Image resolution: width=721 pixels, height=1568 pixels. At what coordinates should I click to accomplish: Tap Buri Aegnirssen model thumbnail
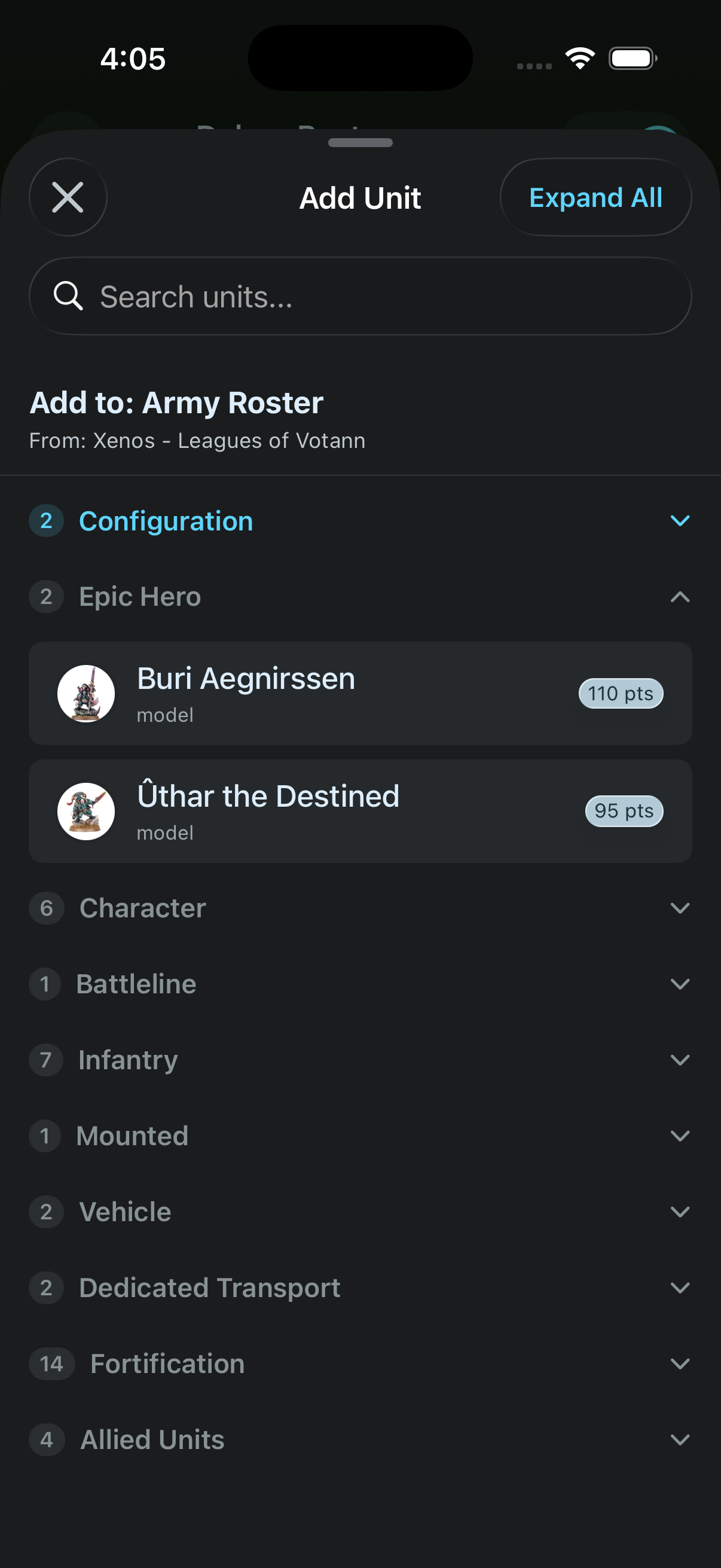click(x=85, y=693)
